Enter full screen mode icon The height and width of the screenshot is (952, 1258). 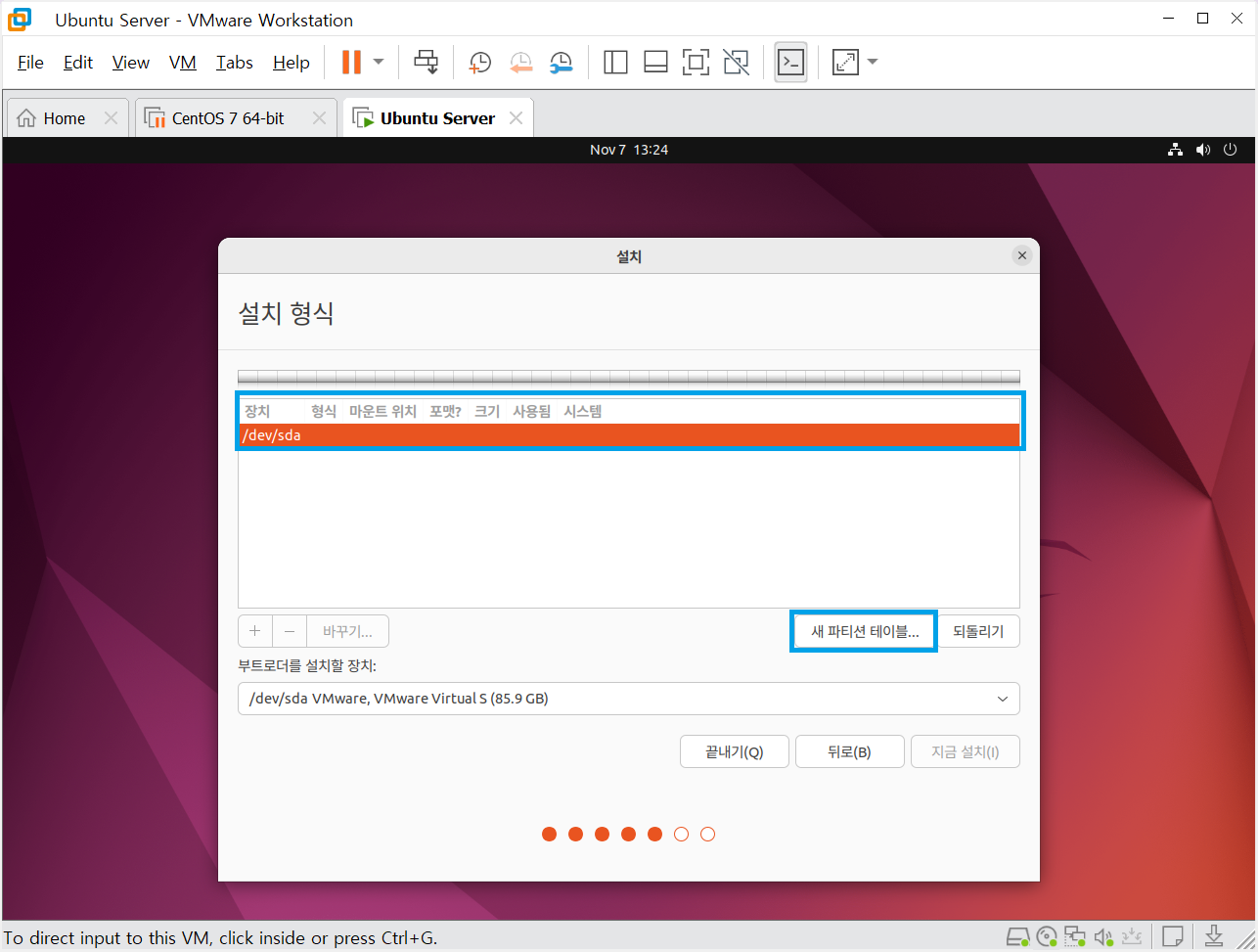[x=696, y=63]
